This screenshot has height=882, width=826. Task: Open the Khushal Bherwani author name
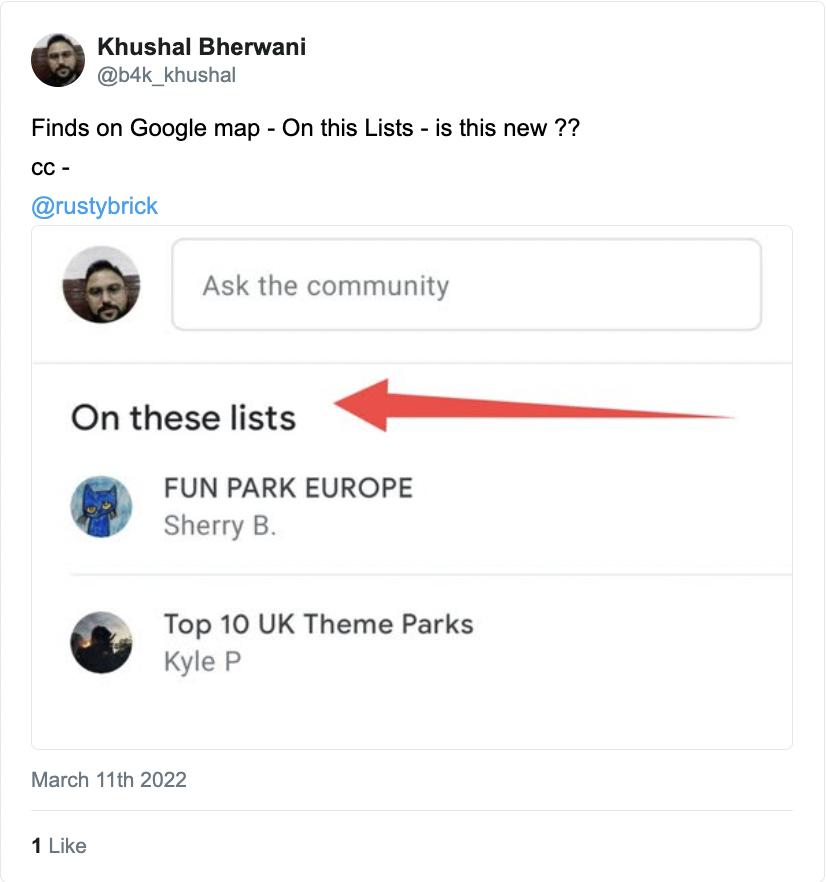point(201,47)
